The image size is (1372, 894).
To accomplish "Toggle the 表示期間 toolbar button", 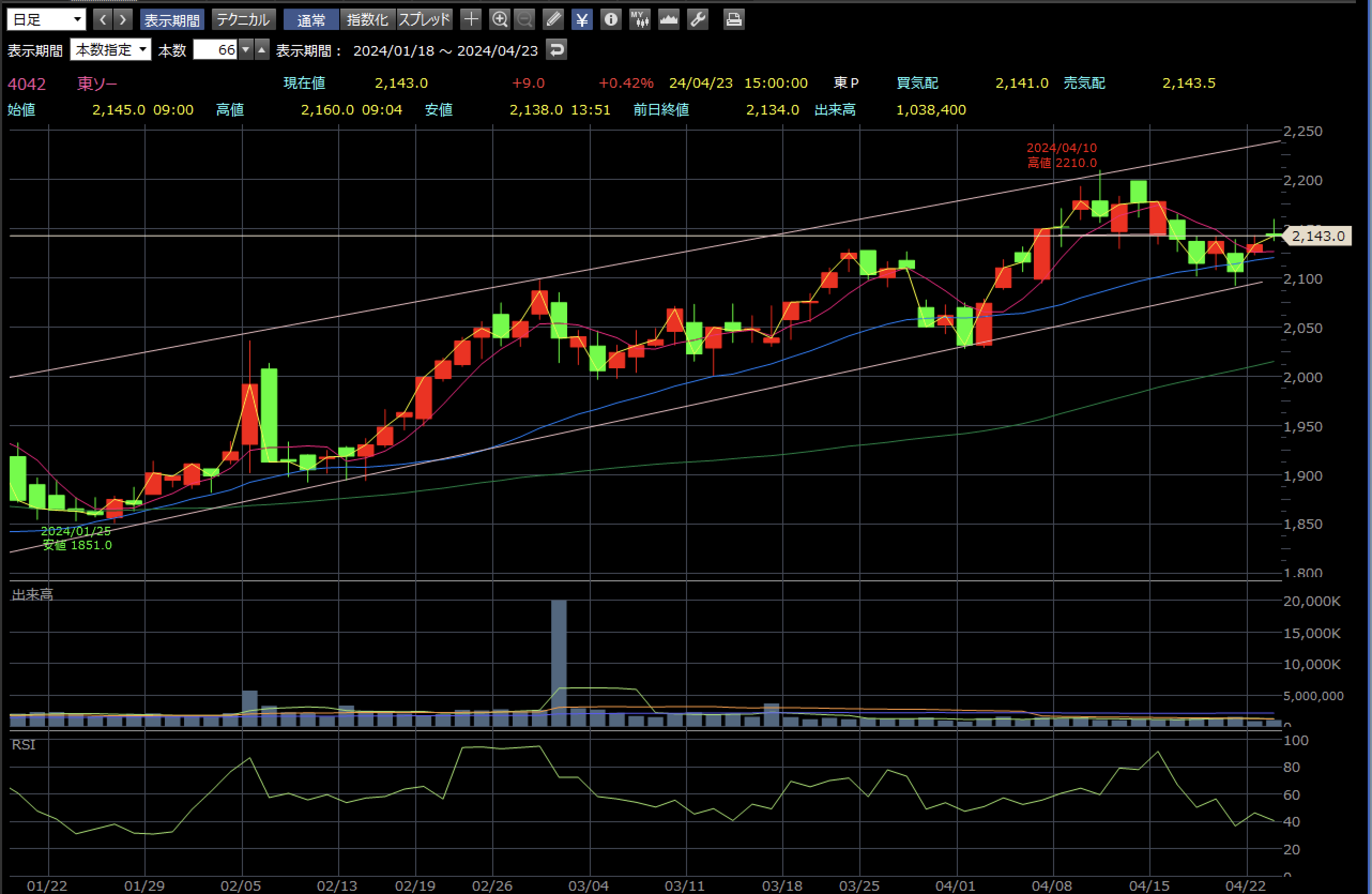I will click(172, 20).
